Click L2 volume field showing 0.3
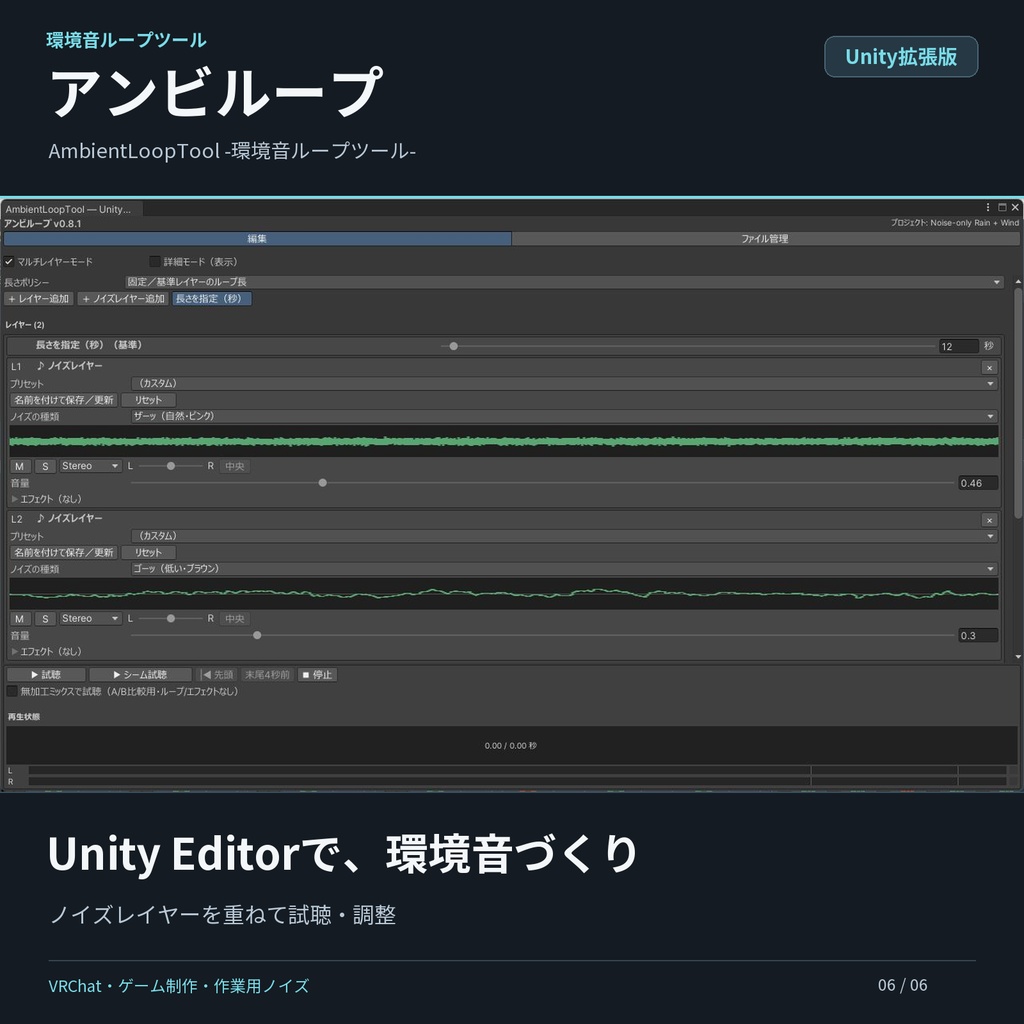The image size is (1024, 1024). [978, 635]
